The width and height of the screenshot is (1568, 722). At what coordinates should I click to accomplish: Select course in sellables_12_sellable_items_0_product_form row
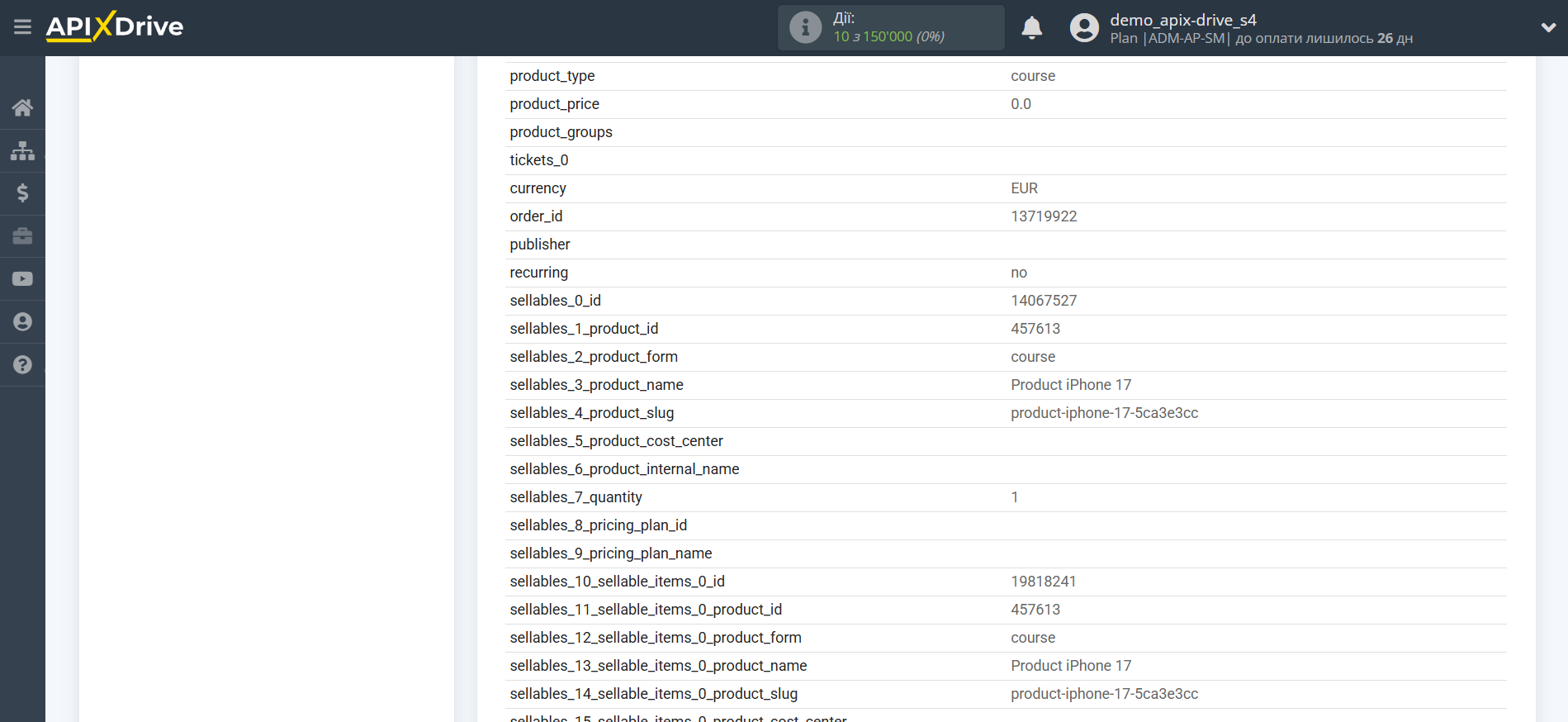pyautogui.click(x=1033, y=638)
